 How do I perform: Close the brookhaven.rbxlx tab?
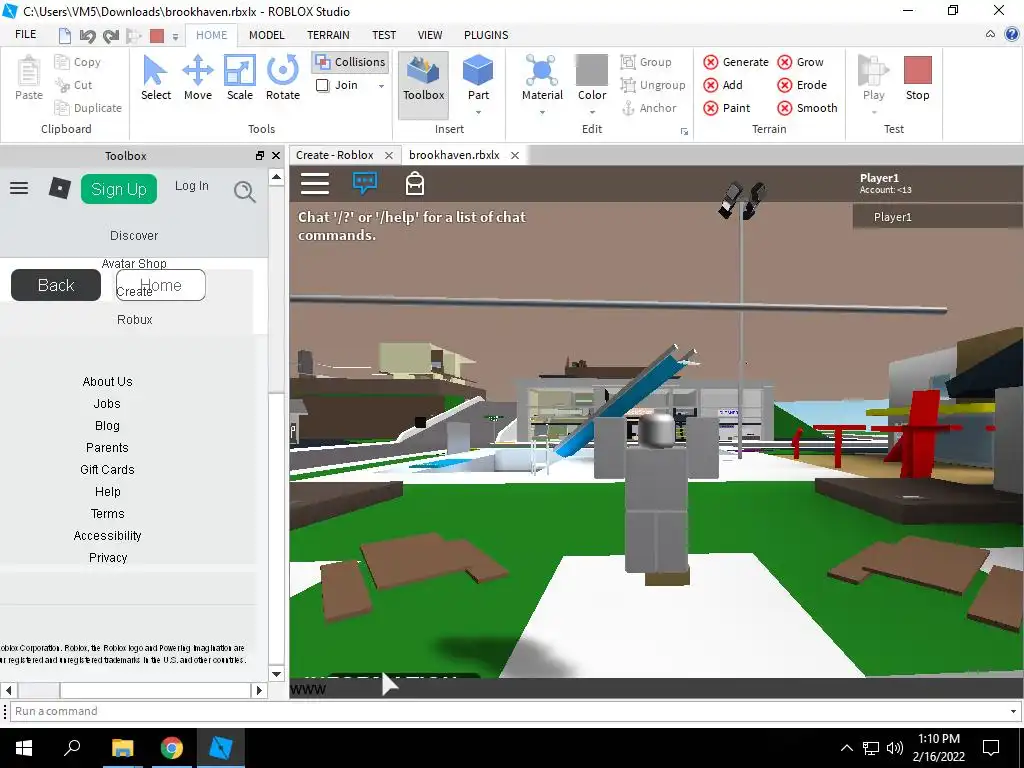[x=515, y=155]
